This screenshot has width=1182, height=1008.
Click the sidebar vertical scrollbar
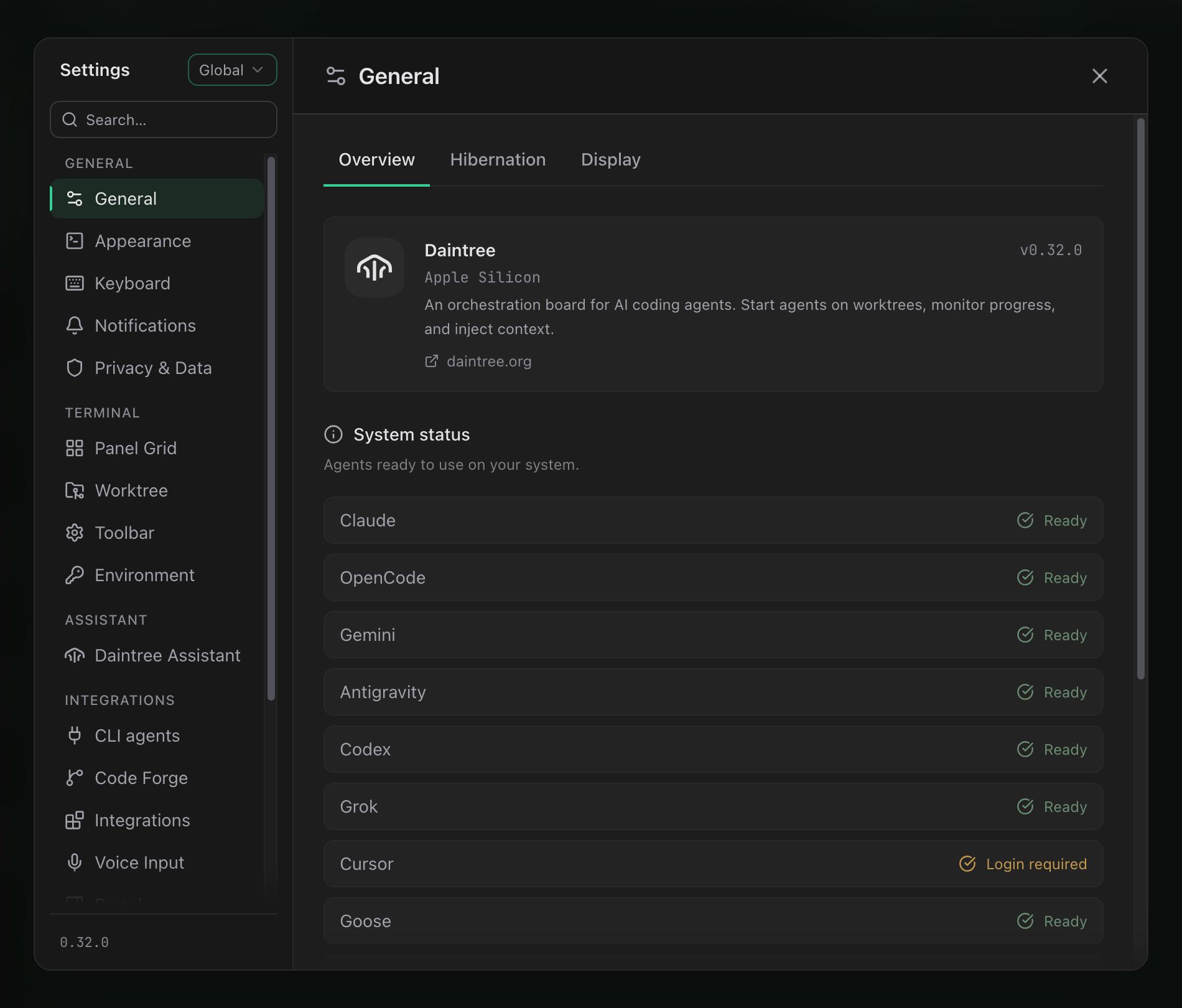pos(271,428)
